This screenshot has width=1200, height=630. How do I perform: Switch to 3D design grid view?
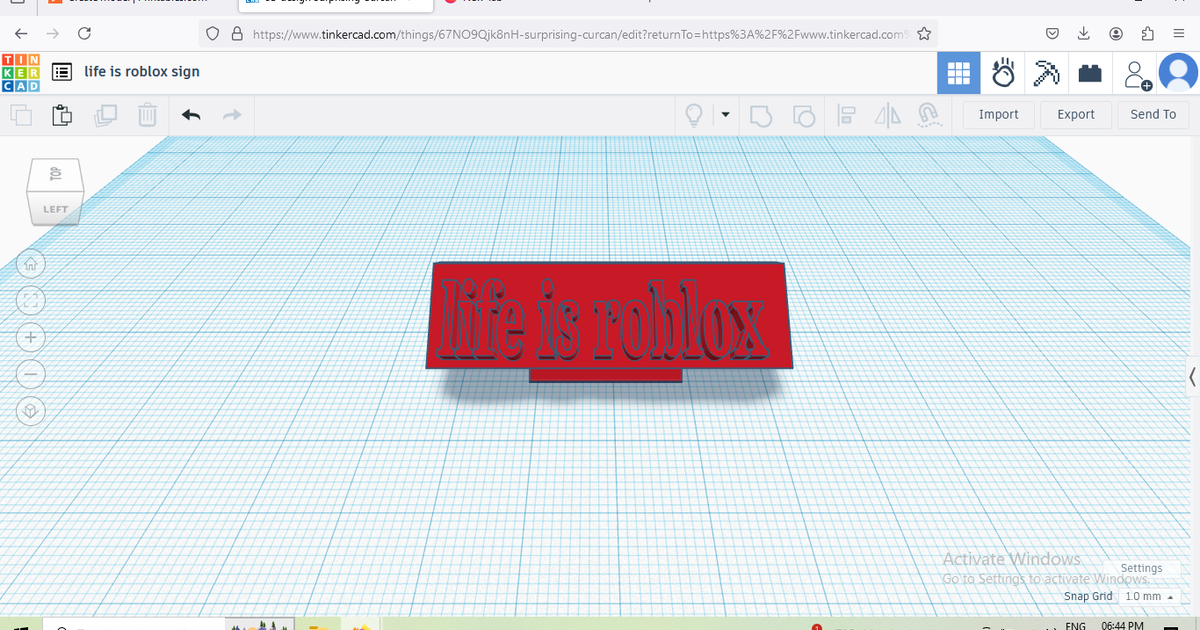coord(958,73)
